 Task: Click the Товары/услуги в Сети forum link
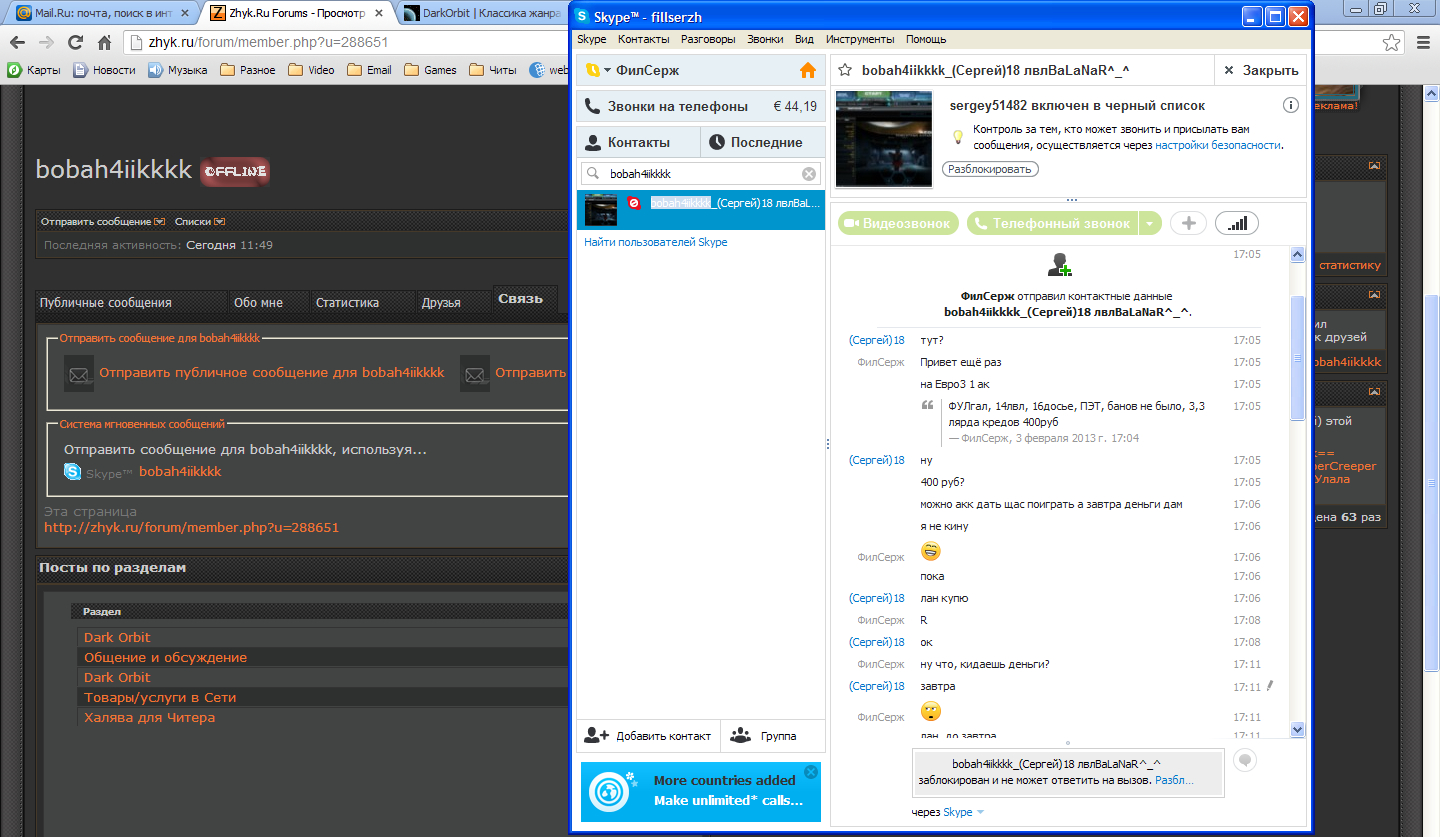tap(160, 697)
